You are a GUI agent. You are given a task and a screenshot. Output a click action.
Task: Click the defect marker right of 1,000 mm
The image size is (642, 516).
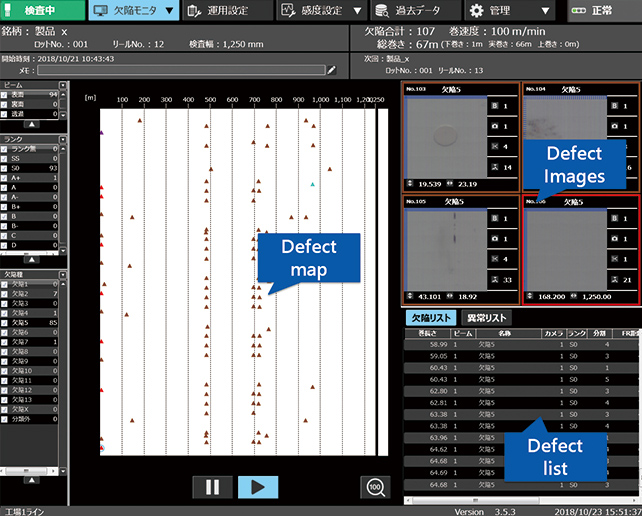(x=330, y=169)
